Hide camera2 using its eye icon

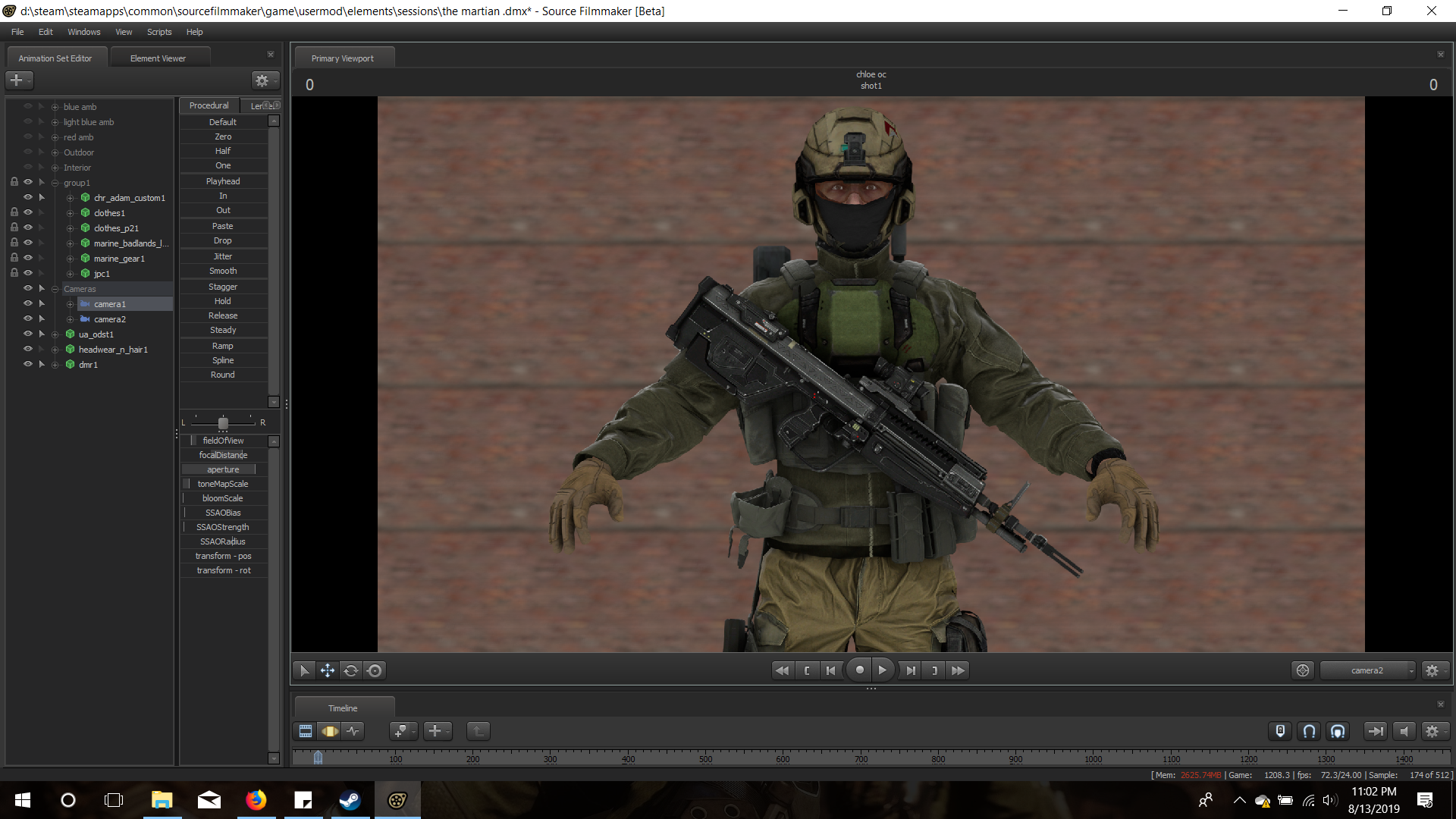click(28, 318)
